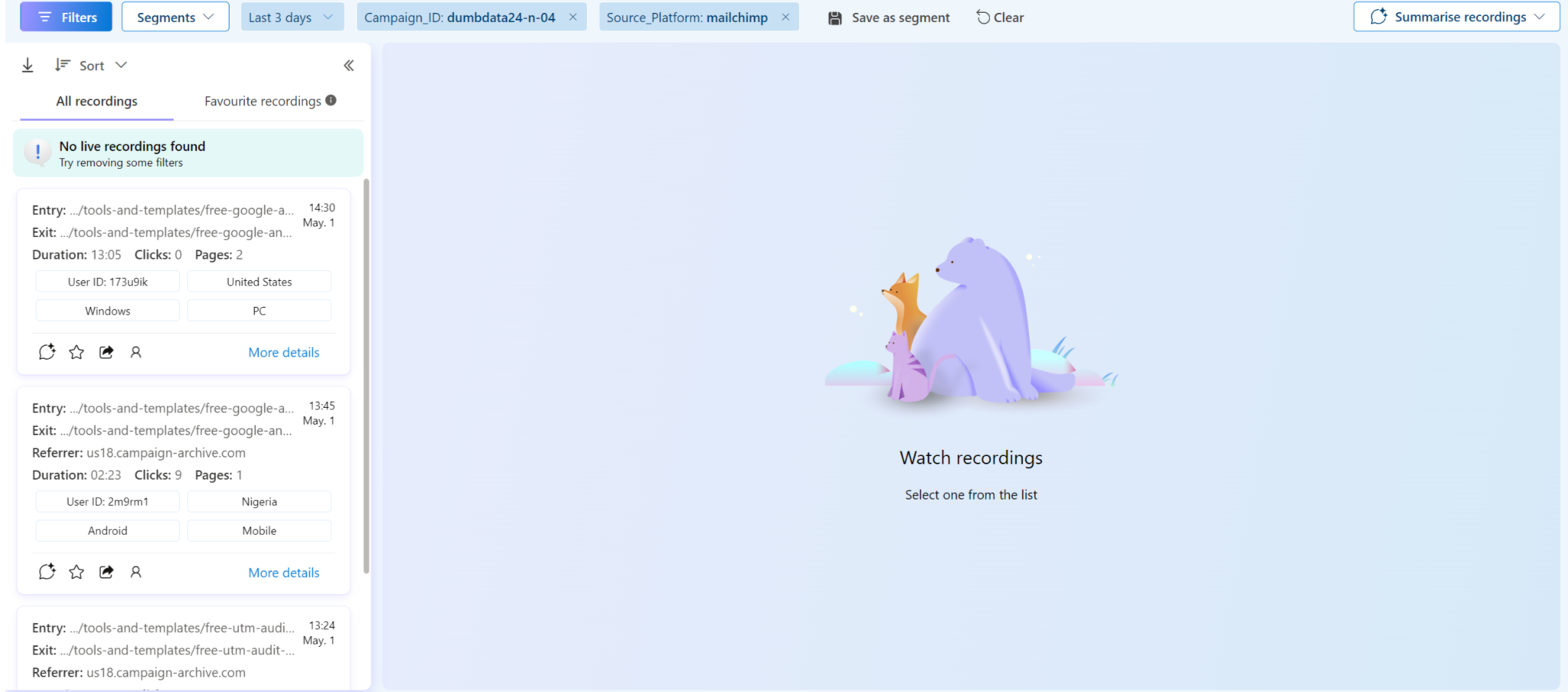This screenshot has width=1568, height=692.
Task: Summarise the 14:30 recording with AI icon
Action: pyautogui.click(x=47, y=352)
